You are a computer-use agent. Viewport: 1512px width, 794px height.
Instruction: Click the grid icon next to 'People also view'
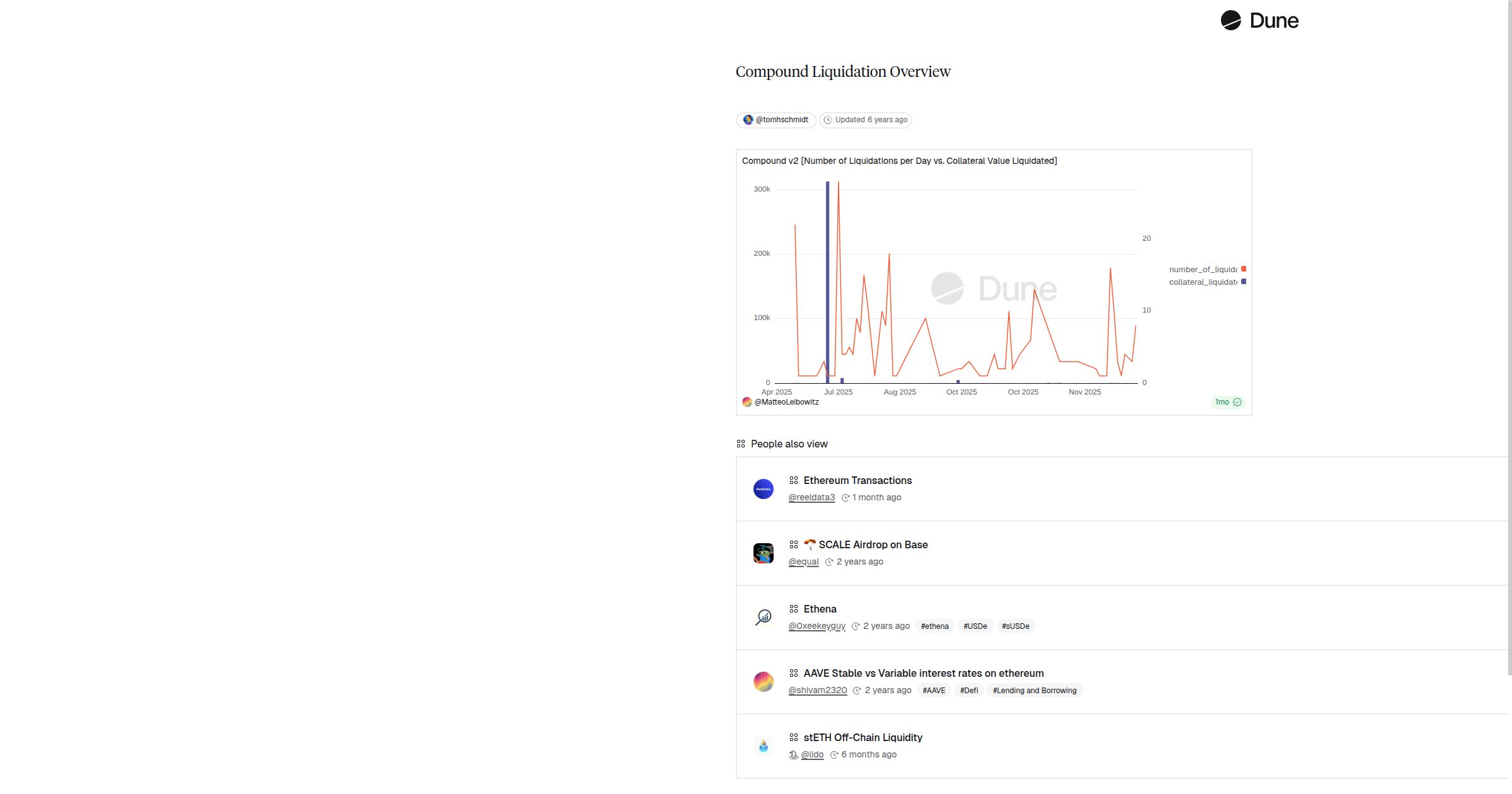(740, 443)
